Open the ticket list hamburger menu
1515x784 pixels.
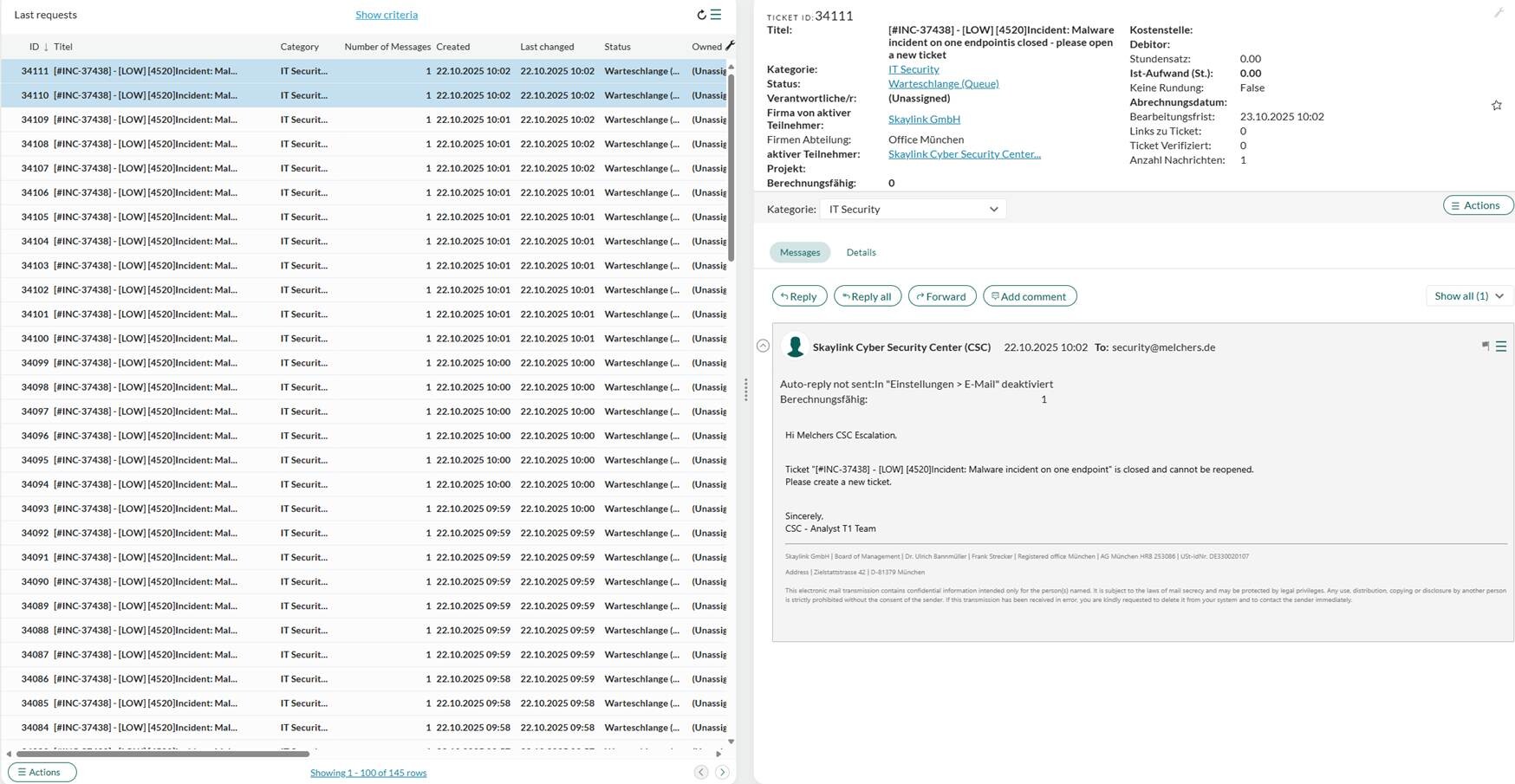click(x=716, y=15)
